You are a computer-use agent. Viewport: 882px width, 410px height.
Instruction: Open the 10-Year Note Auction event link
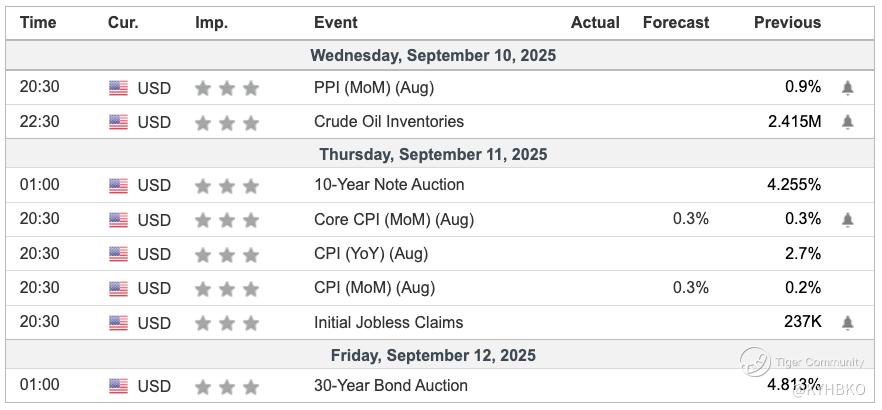(389, 185)
